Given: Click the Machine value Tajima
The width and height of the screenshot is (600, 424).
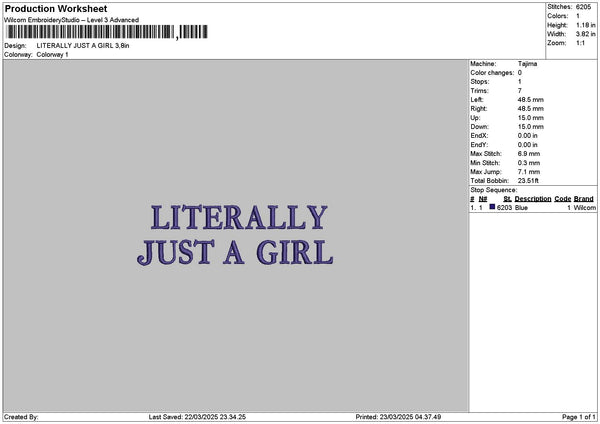Looking at the screenshot, I should point(526,63).
